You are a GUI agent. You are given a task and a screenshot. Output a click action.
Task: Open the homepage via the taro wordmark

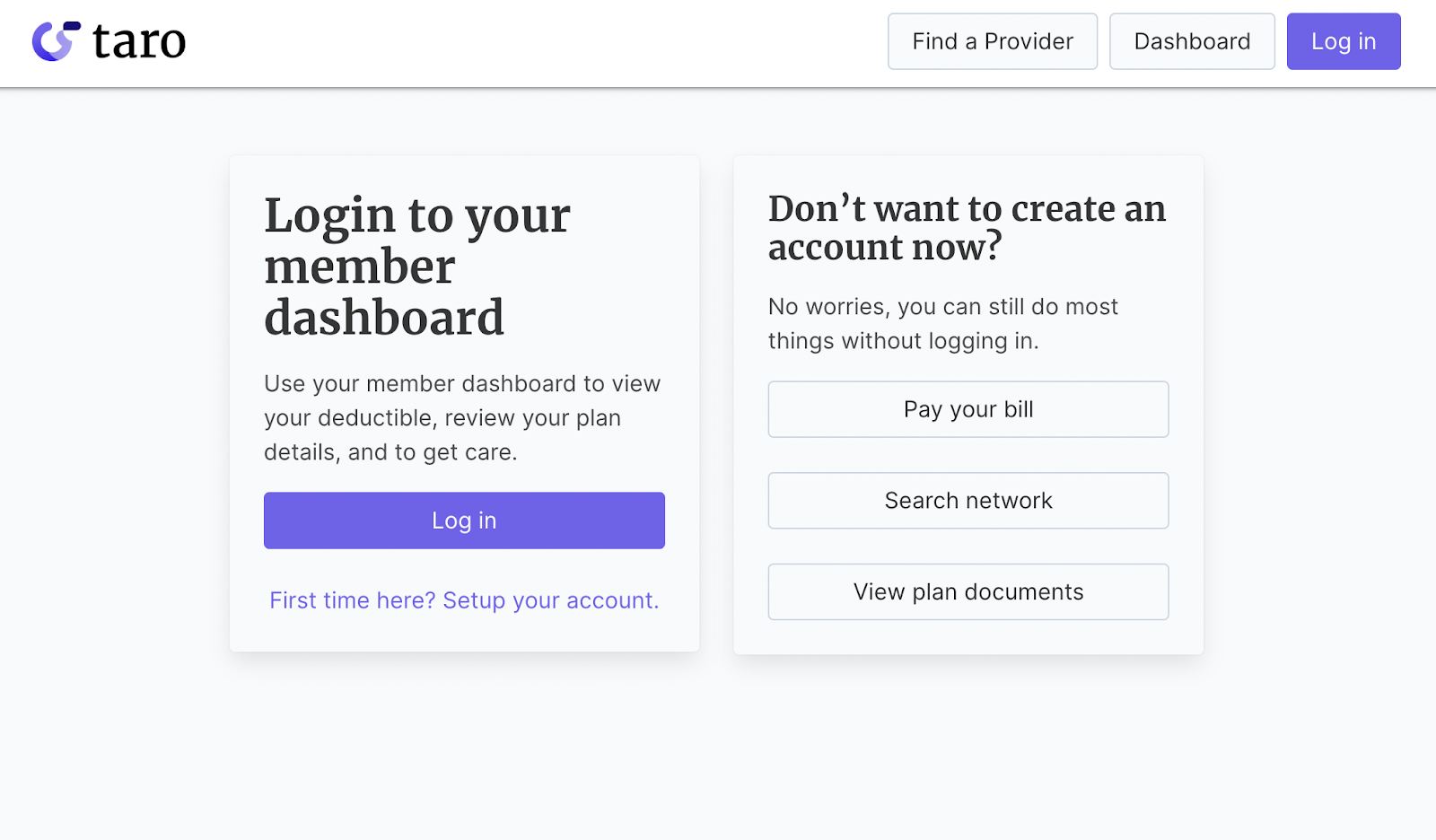[138, 40]
